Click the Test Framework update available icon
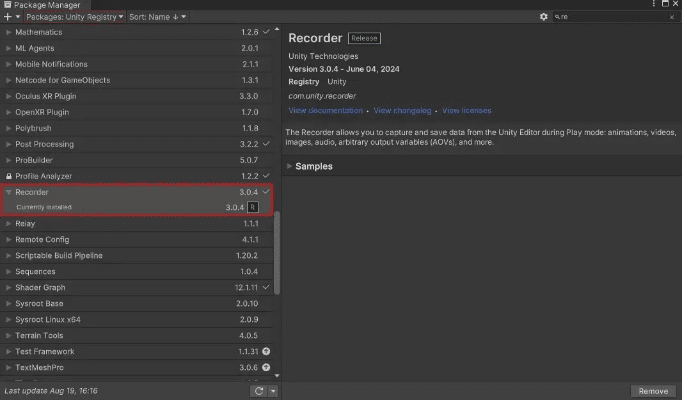682x400 pixels. point(267,352)
